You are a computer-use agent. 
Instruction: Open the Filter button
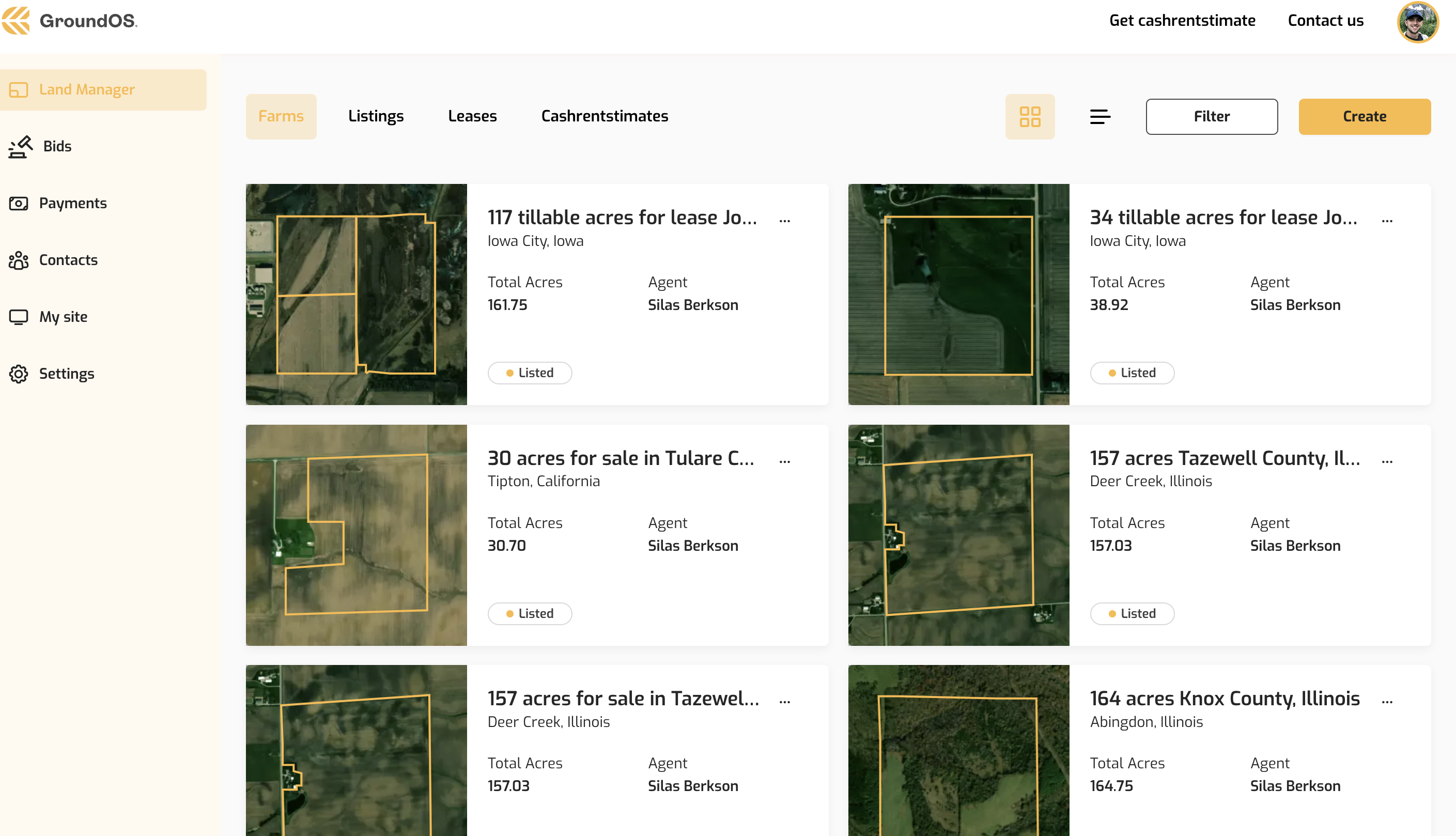[1212, 117]
